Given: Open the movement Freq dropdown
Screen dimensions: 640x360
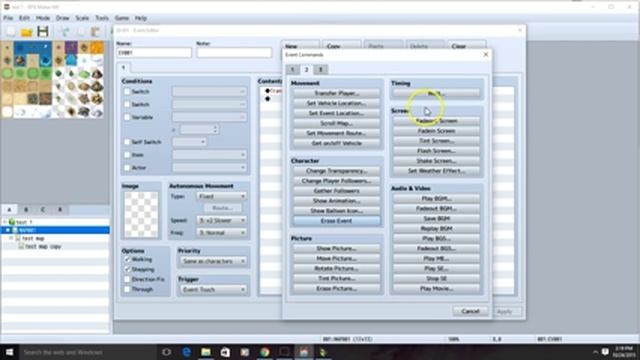Looking at the screenshot, I should (221, 233).
